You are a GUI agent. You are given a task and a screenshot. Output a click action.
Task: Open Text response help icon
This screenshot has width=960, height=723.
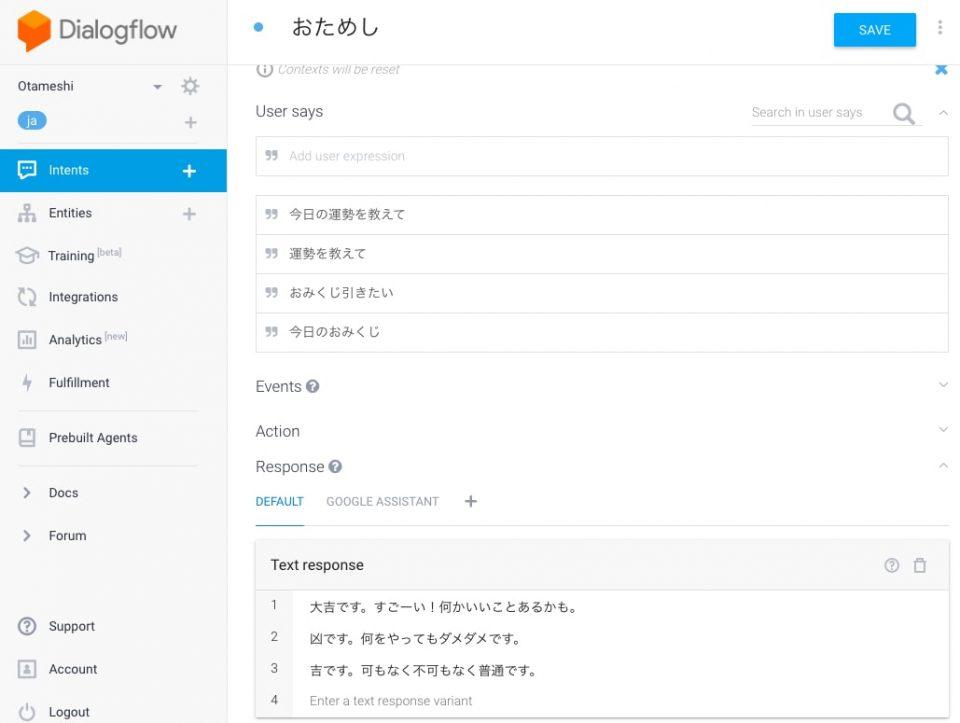tap(892, 565)
